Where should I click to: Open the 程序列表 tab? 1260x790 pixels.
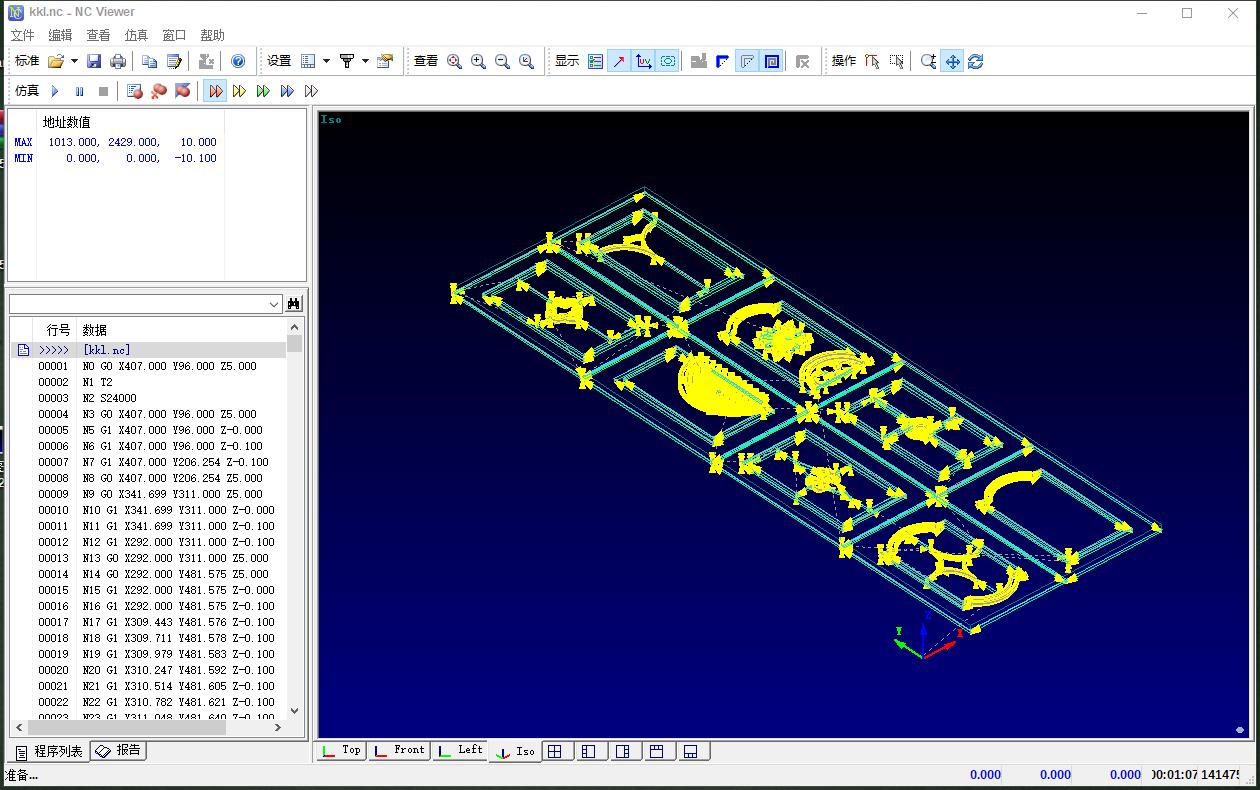coord(49,751)
